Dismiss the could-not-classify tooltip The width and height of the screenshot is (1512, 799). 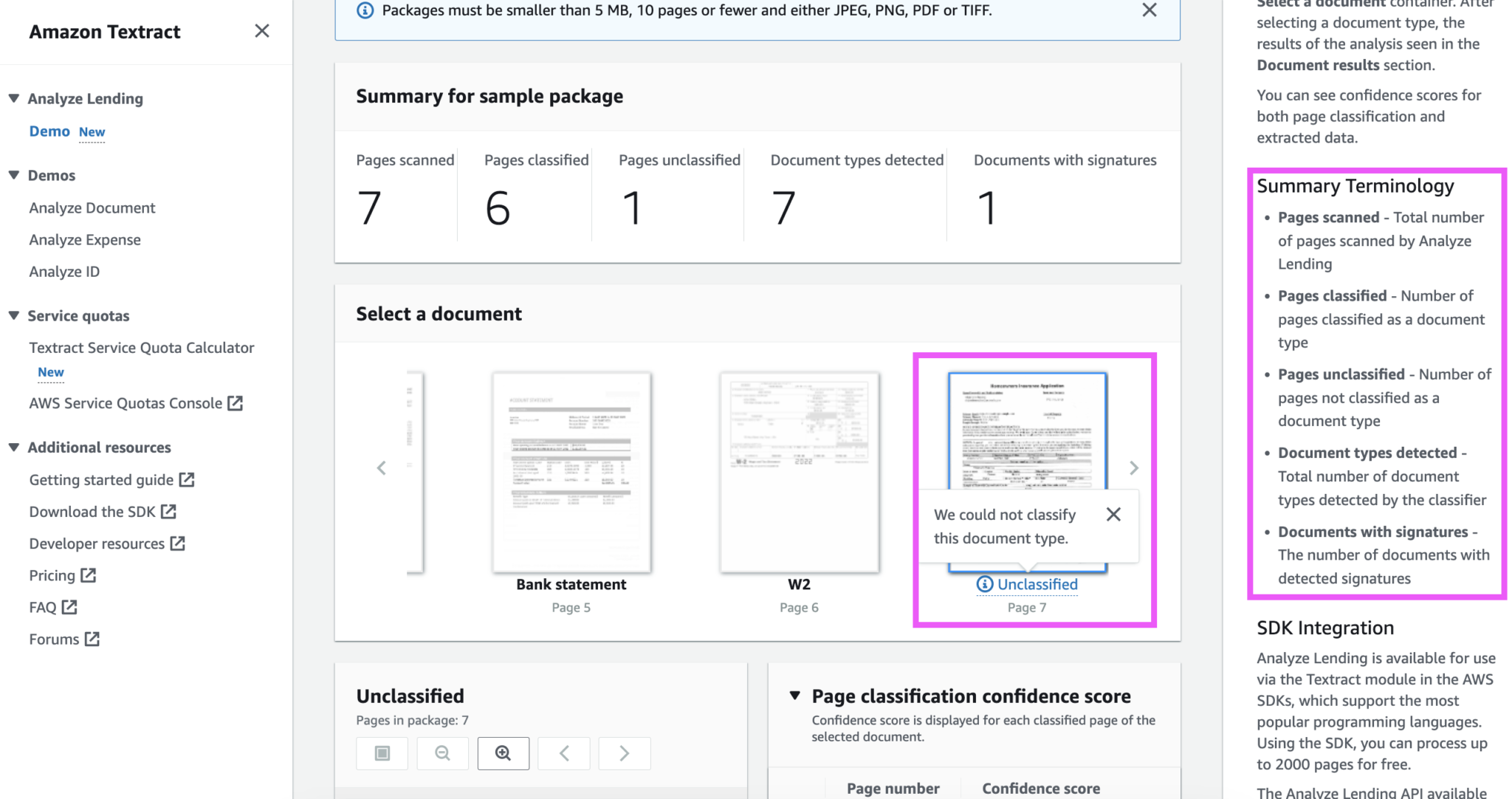click(x=1113, y=514)
